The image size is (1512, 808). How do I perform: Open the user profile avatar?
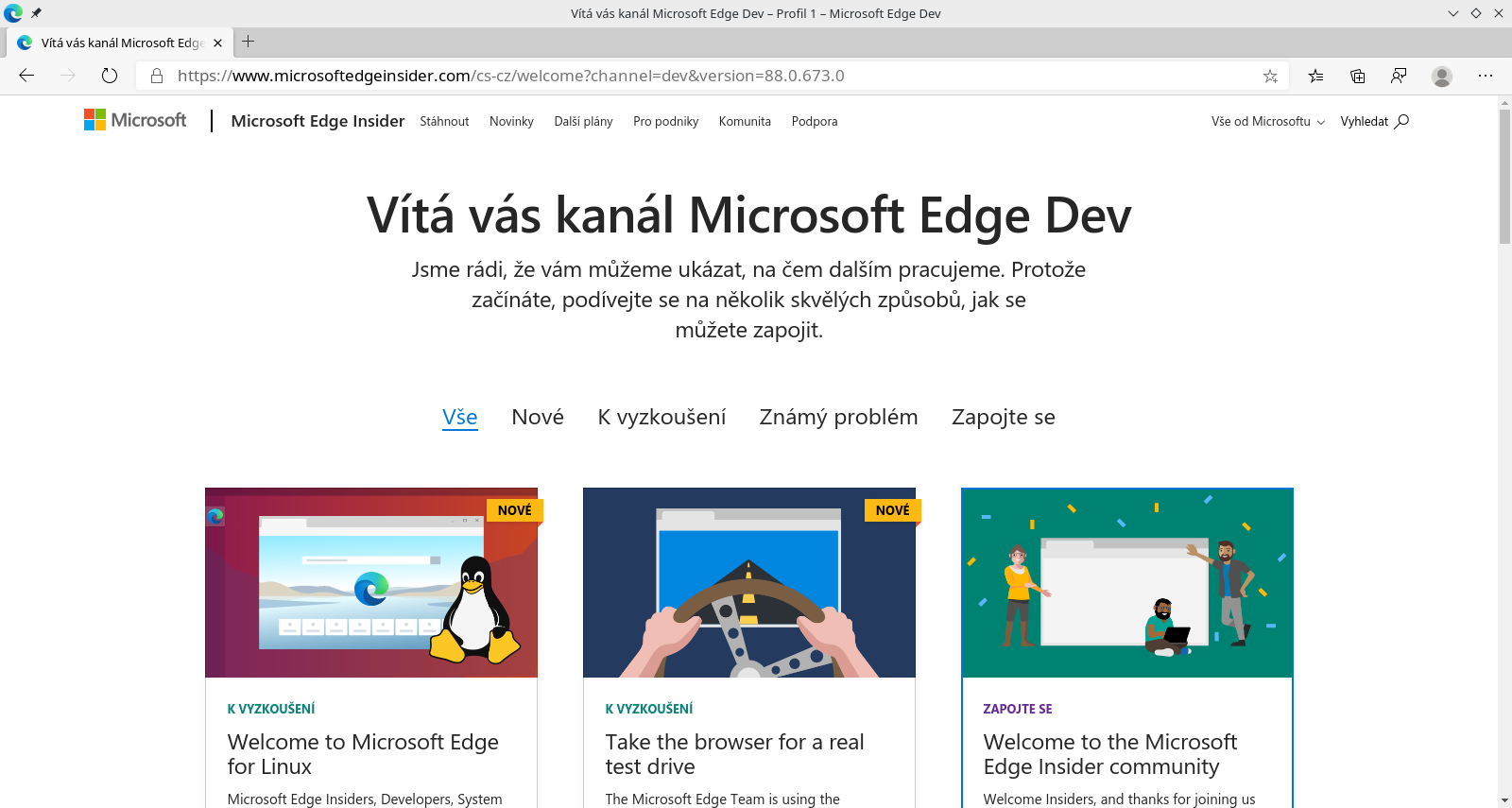pyautogui.click(x=1441, y=76)
